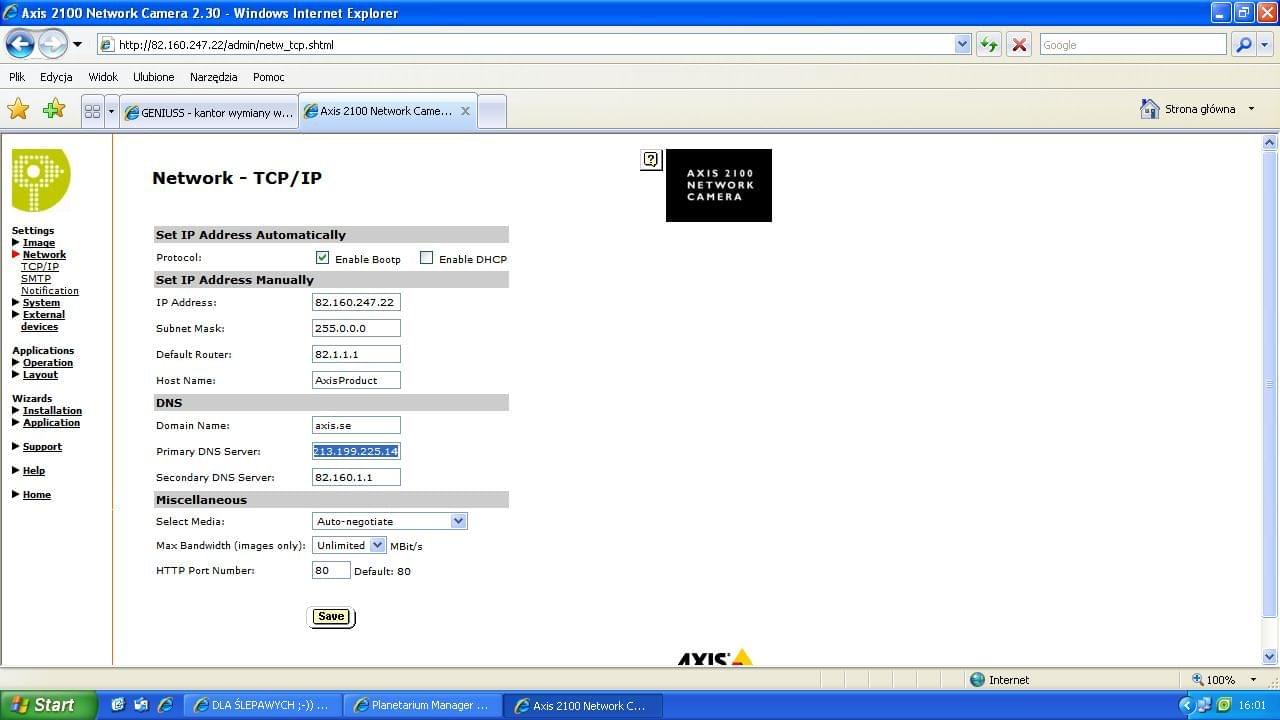Click the Save button
The width and height of the screenshot is (1280, 720).
click(331, 616)
